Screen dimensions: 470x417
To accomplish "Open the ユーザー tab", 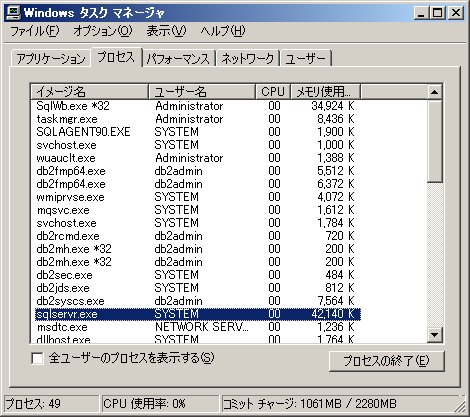I will (306, 58).
